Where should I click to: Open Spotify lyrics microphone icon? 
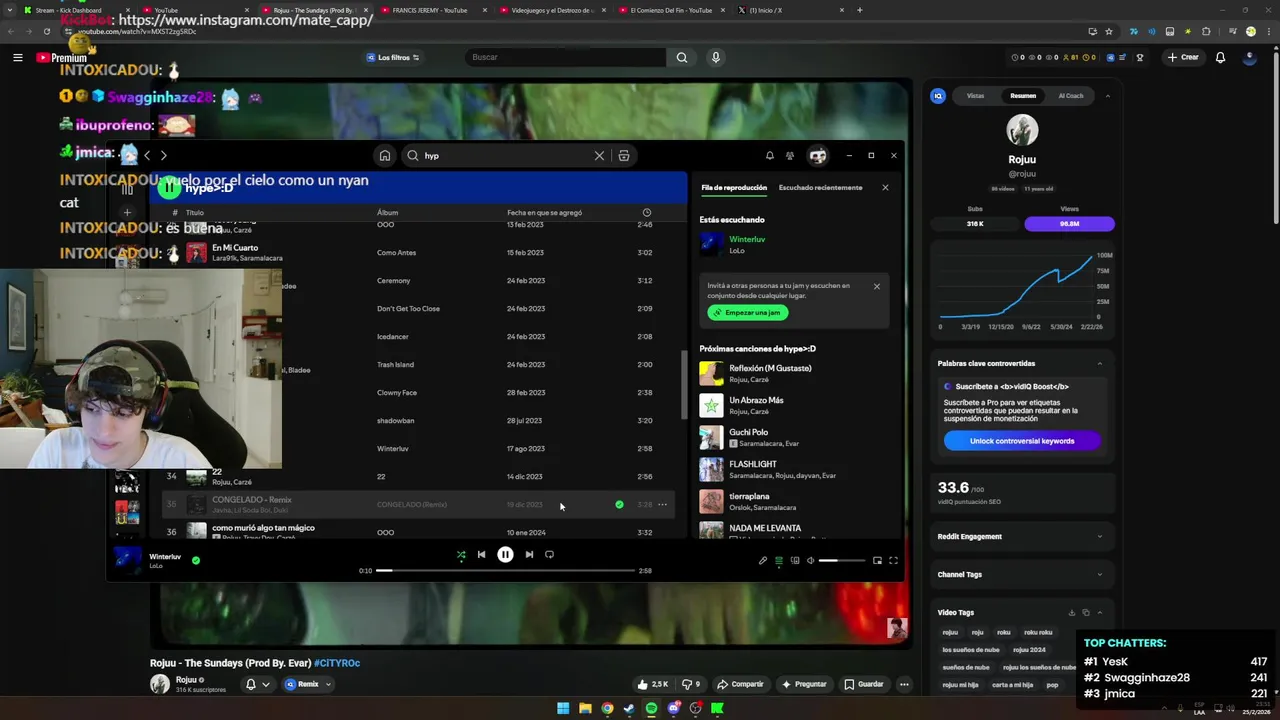coord(763,561)
